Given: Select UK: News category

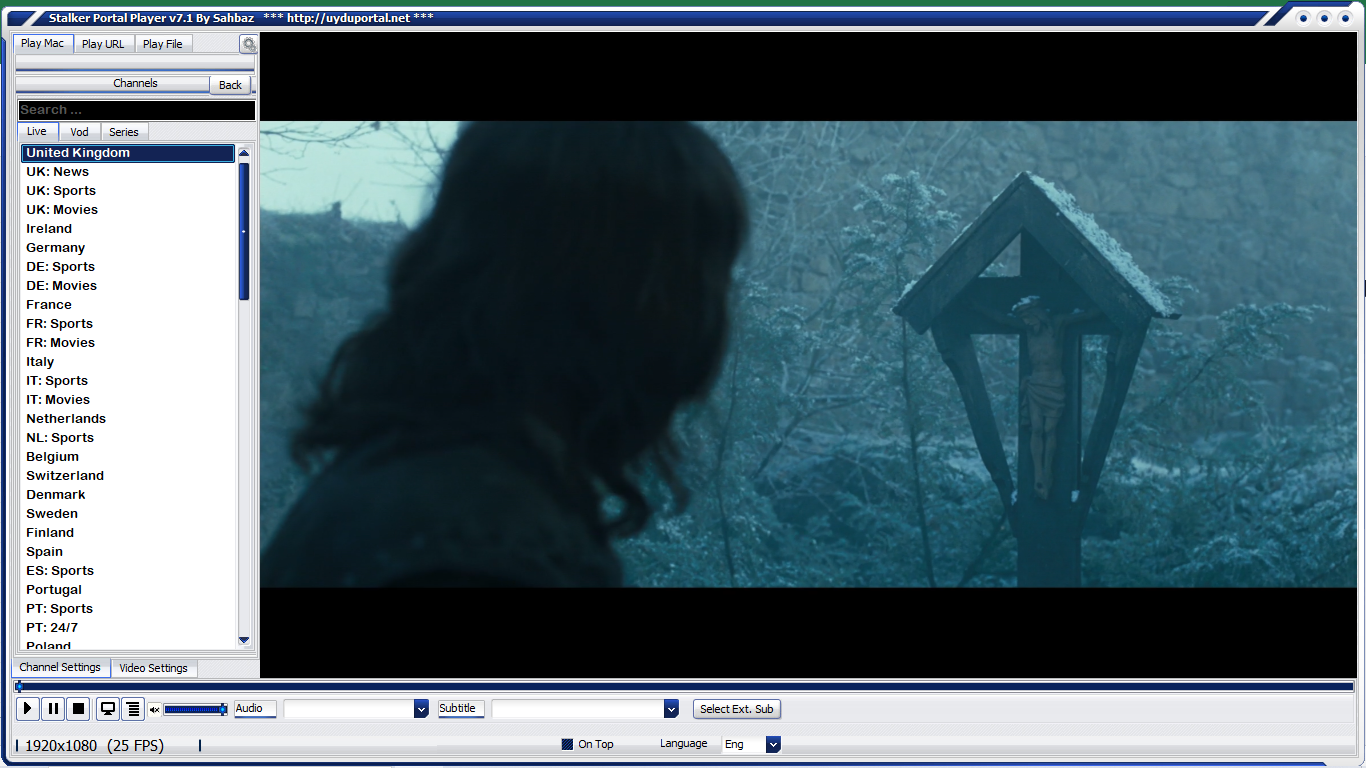Looking at the screenshot, I should [x=128, y=172].
